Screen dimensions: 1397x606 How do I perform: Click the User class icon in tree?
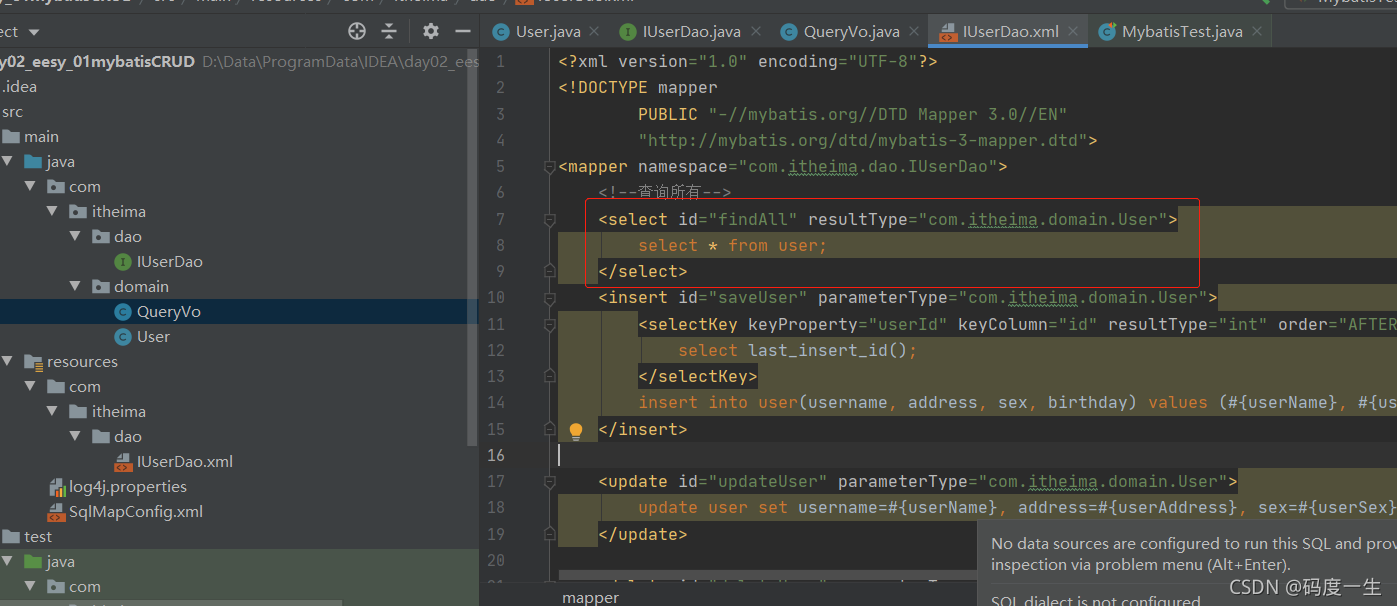coord(123,336)
